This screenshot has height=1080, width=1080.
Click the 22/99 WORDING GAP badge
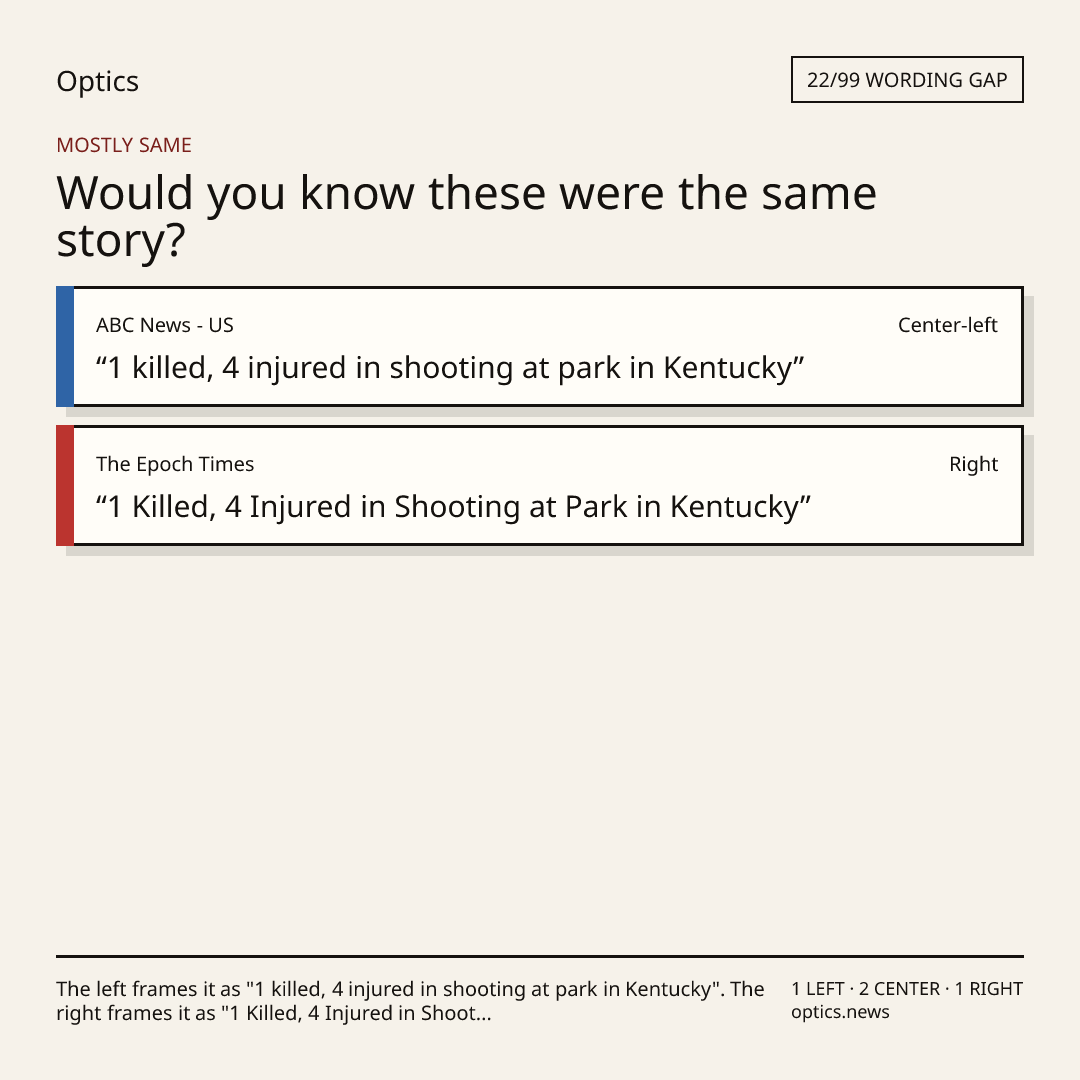tap(907, 80)
